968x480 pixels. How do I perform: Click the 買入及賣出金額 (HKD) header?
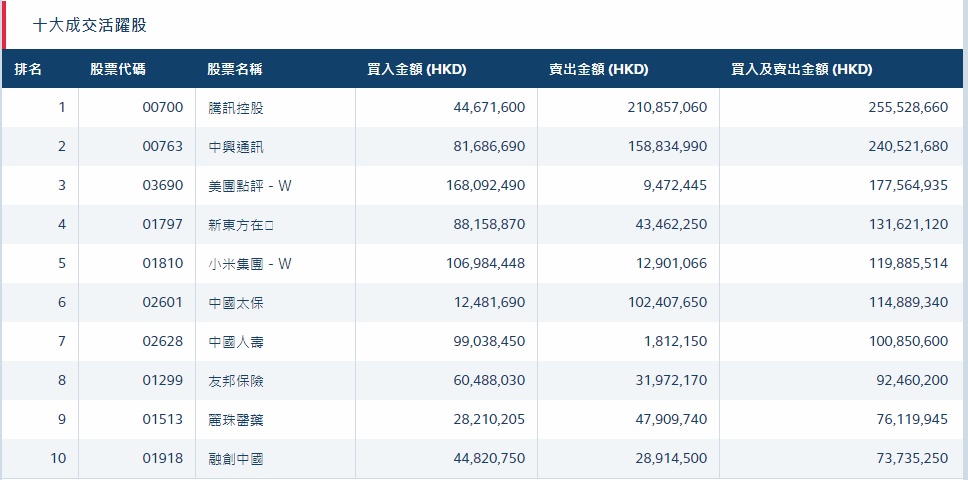click(x=801, y=69)
